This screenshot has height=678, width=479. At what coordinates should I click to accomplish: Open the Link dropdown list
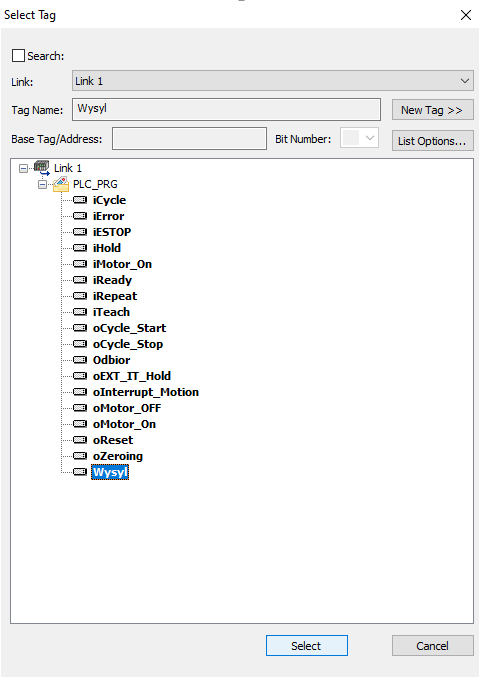click(273, 81)
